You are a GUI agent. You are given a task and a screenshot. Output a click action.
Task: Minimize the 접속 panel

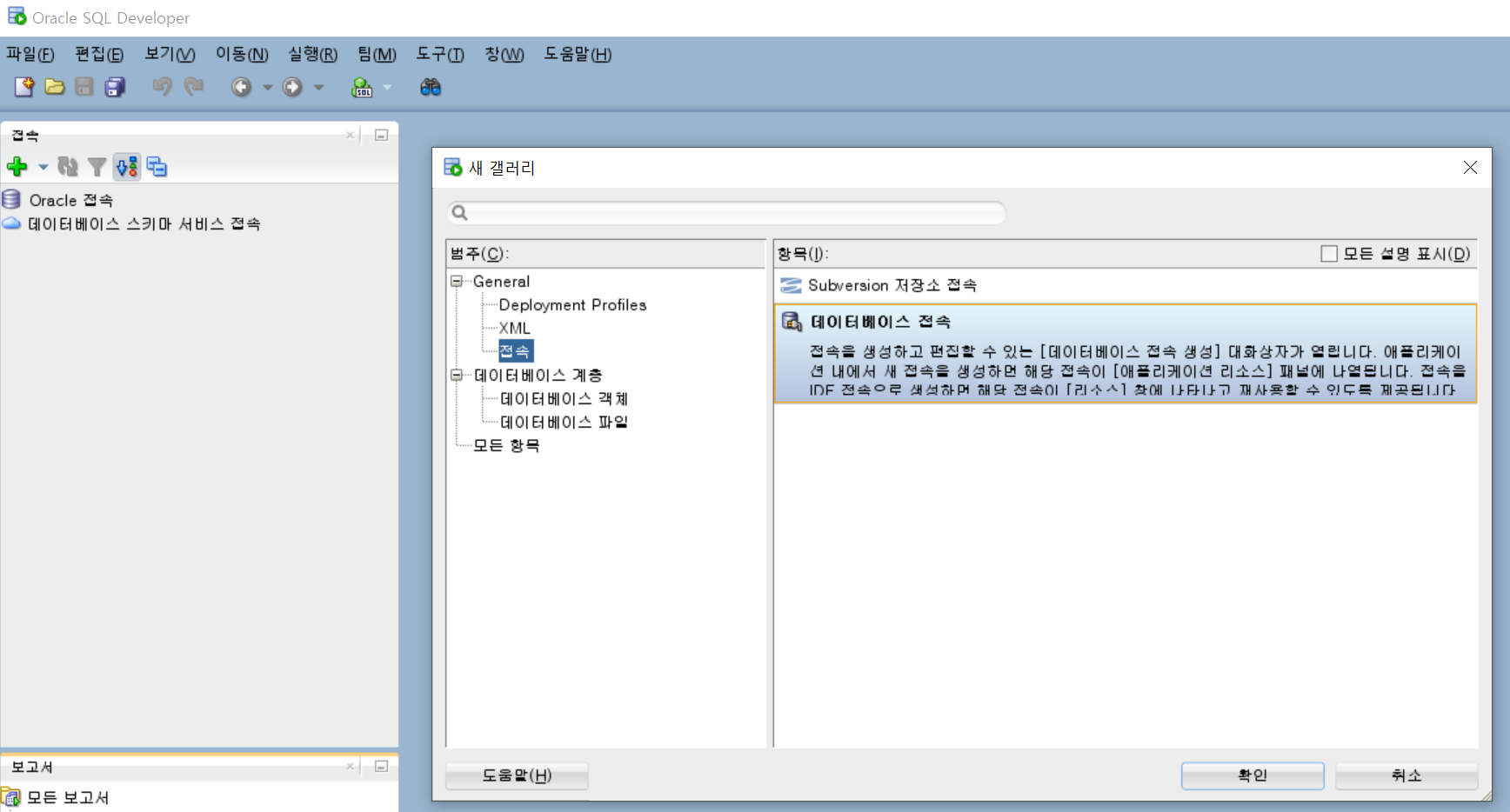click(381, 135)
